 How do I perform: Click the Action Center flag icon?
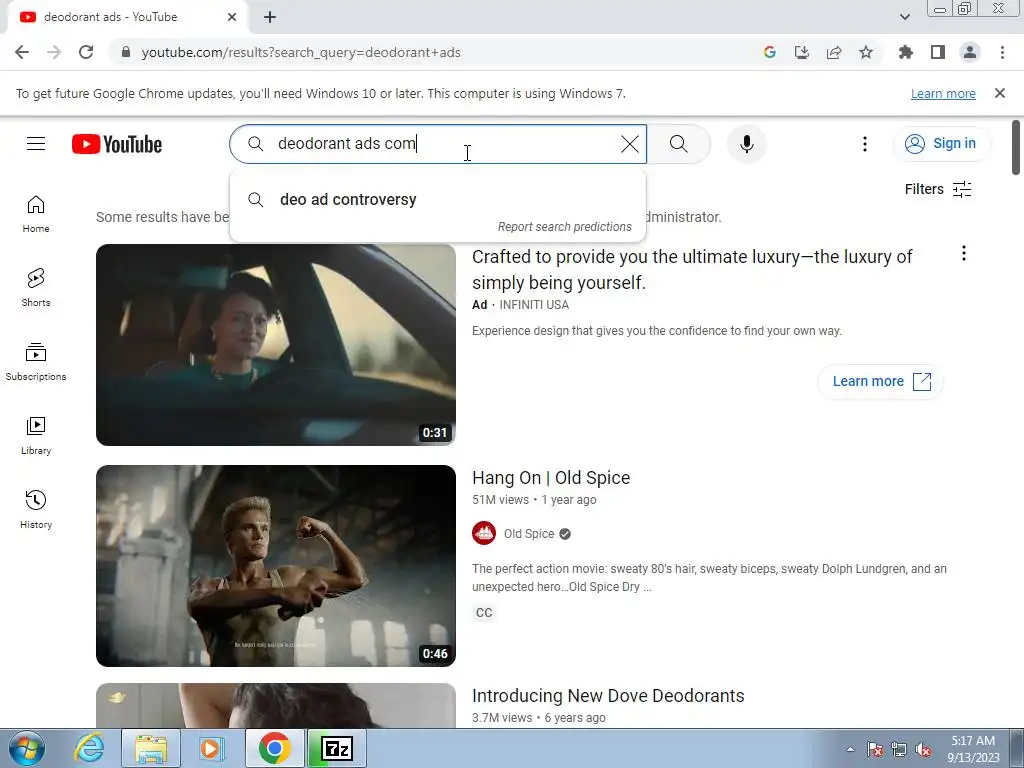pyautogui.click(x=875, y=749)
